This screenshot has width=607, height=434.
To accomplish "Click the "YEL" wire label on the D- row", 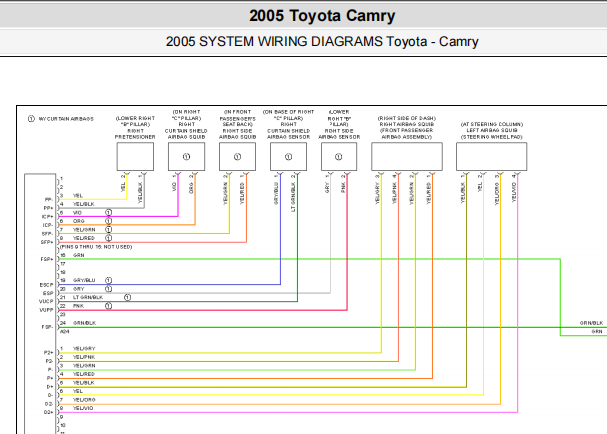I will coord(78,391).
